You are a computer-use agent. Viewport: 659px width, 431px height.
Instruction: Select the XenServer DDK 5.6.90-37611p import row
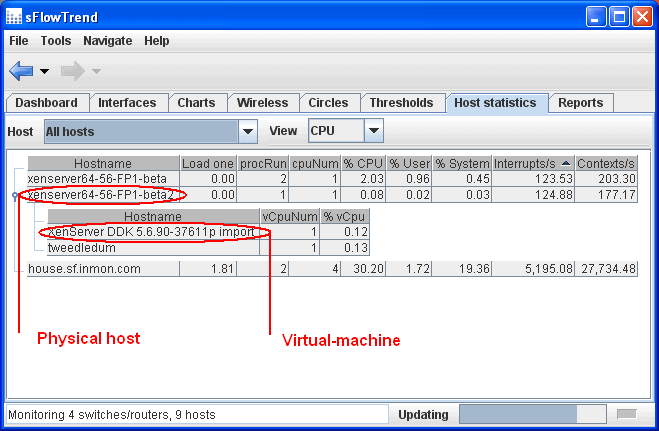(x=208, y=232)
